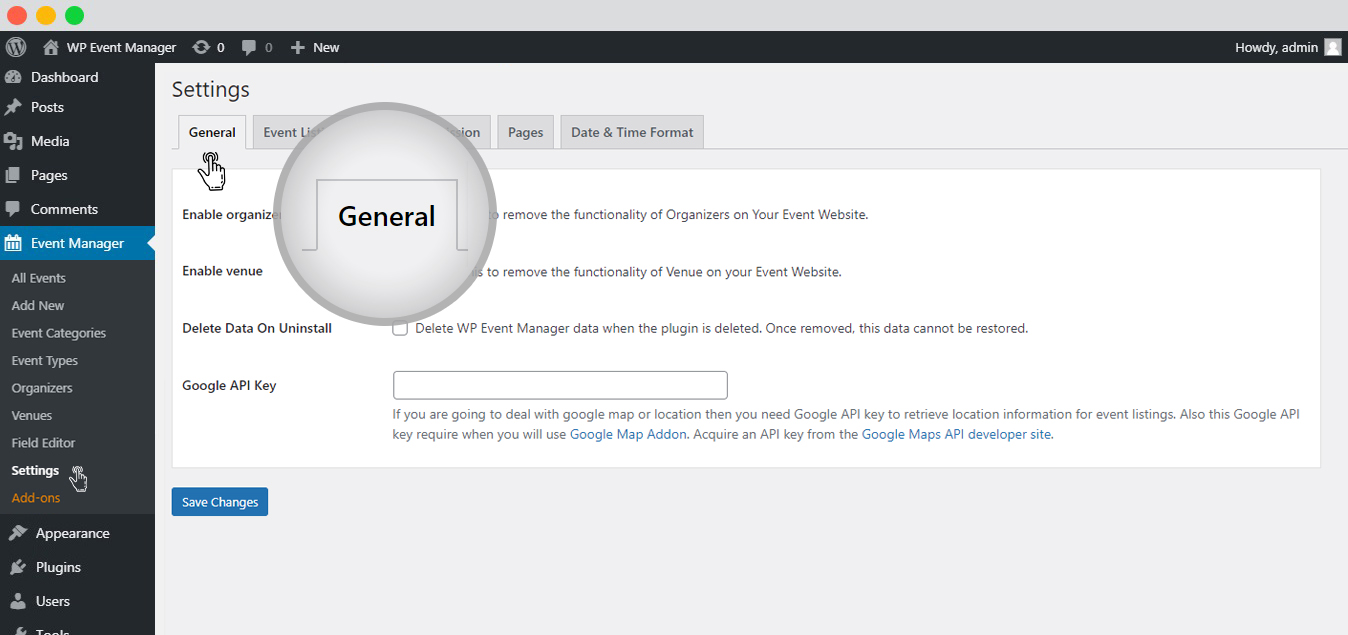The height and width of the screenshot is (635, 1348).
Task: Click the Plugins plug icon
Action: [x=17, y=567]
